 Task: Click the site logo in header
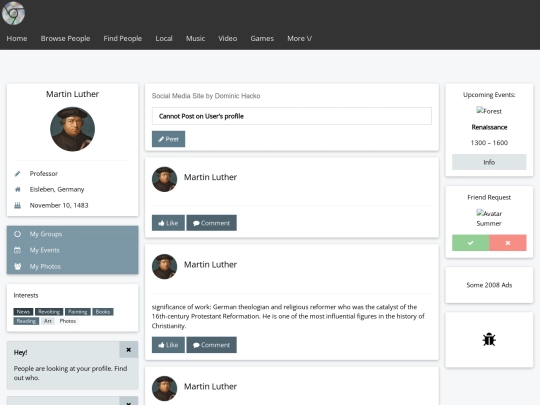point(13,13)
